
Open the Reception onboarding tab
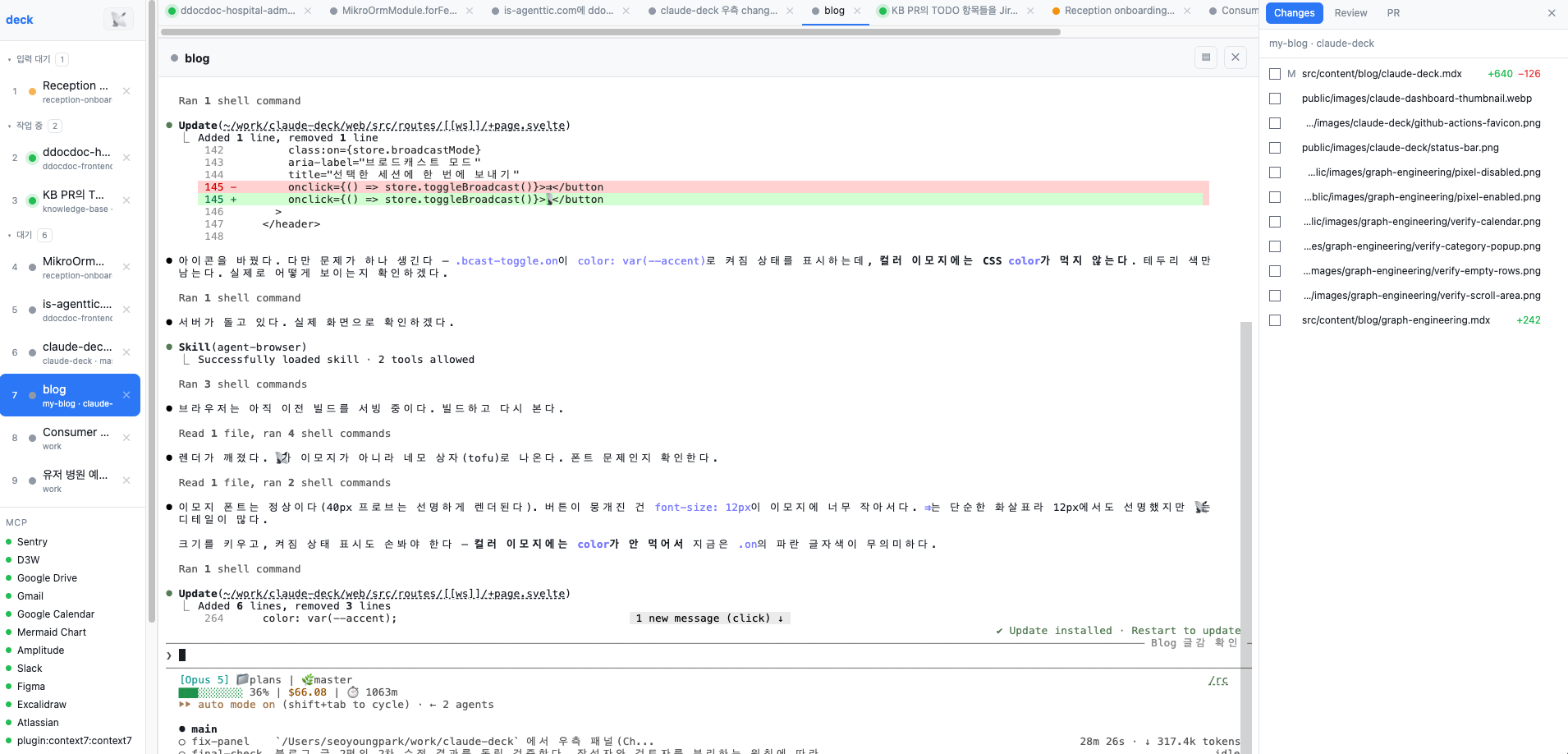pos(1120,11)
